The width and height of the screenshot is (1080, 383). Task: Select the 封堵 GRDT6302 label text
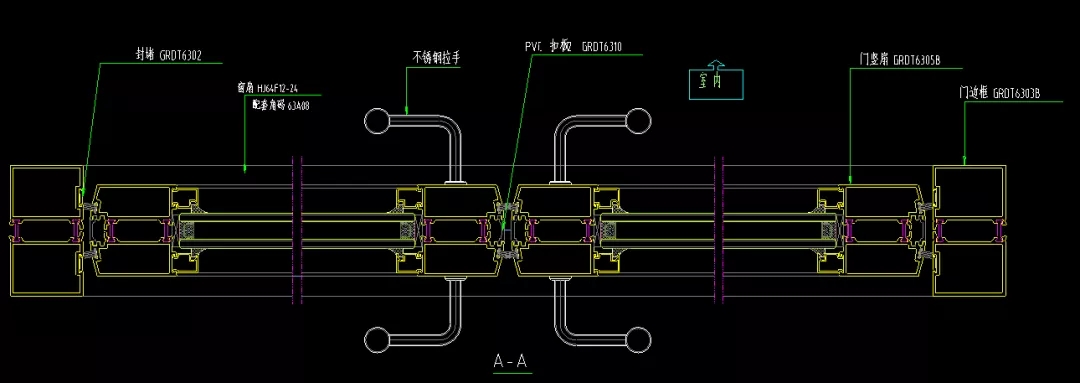tap(167, 55)
